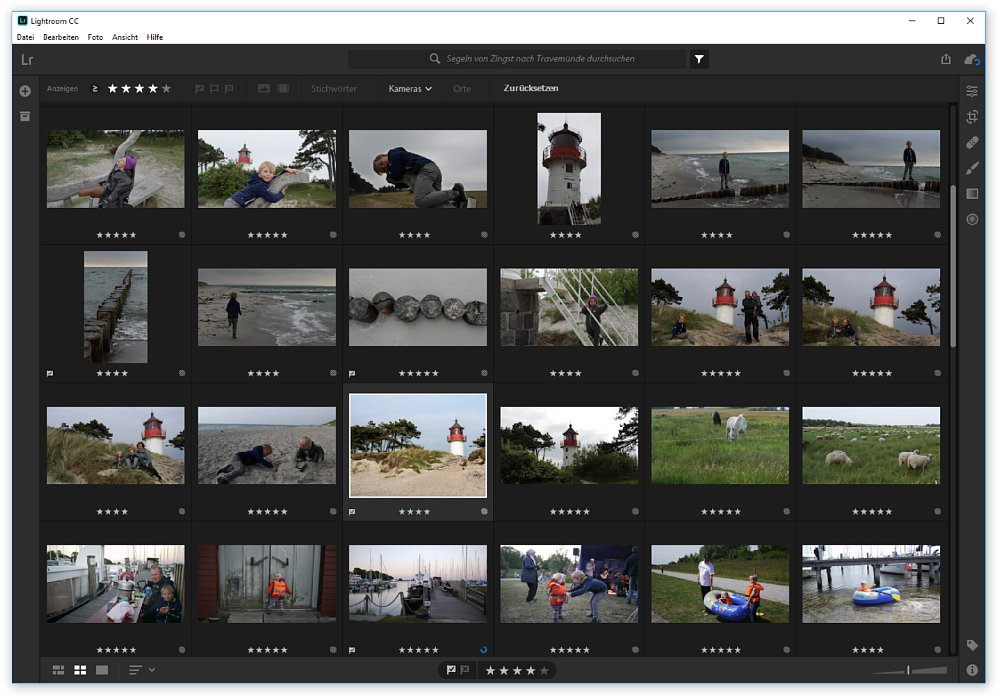Select the Crop and Rotate tool
Viewport: 1000px width, 698px height.
pyautogui.click(x=971, y=117)
